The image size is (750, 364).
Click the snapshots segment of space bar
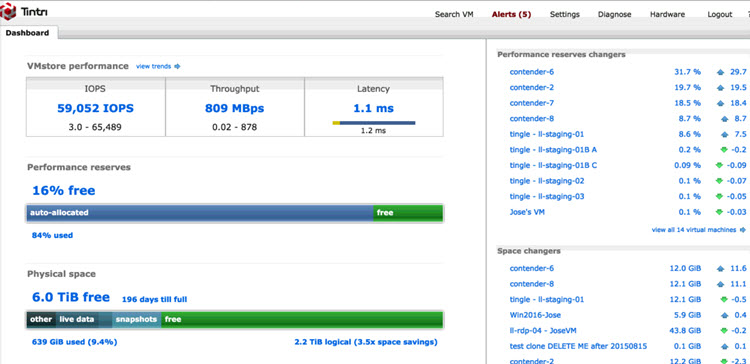pyautogui.click(x=137, y=320)
